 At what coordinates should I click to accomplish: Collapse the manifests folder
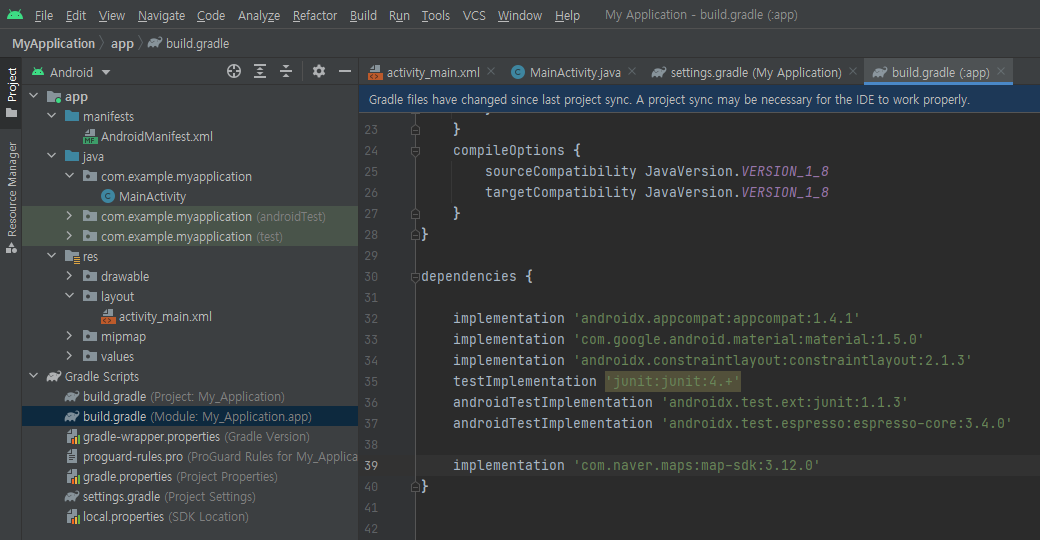52,116
